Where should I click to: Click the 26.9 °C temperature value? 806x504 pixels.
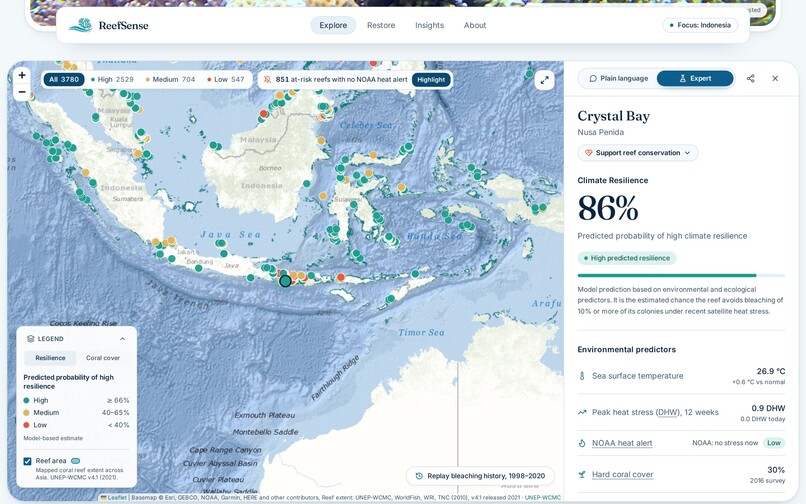(771, 371)
